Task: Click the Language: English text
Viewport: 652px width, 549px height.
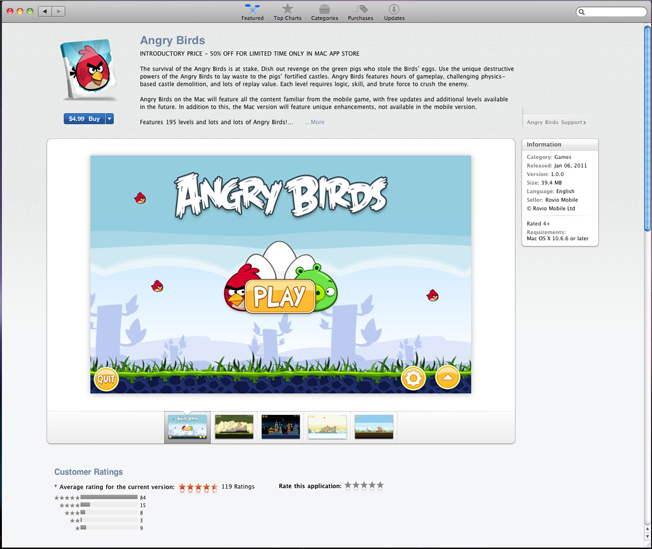Action: 551,191
